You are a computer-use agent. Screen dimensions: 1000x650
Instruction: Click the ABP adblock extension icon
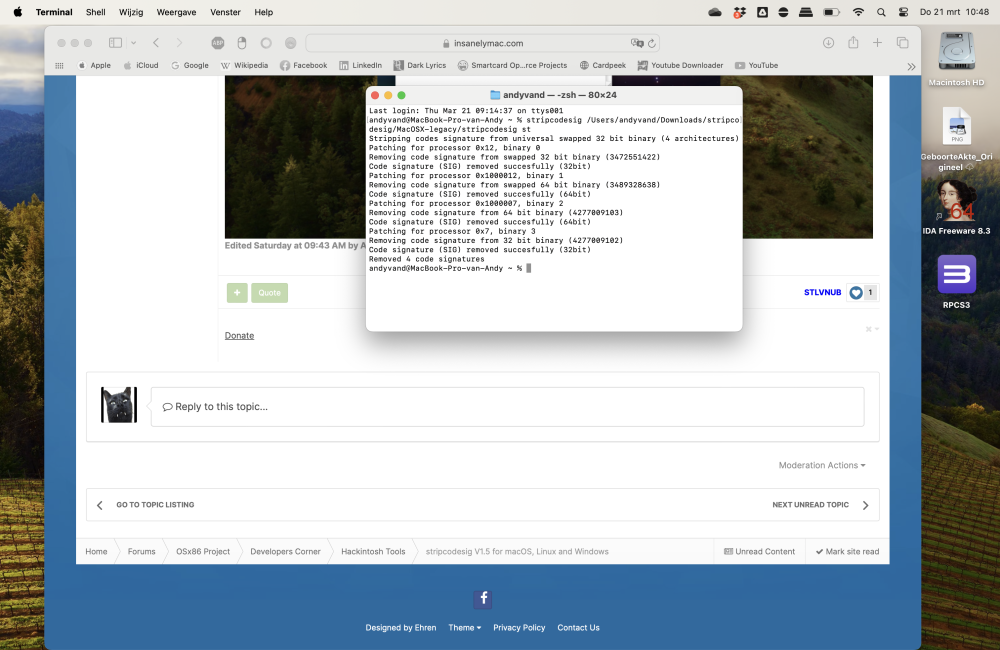(x=217, y=43)
